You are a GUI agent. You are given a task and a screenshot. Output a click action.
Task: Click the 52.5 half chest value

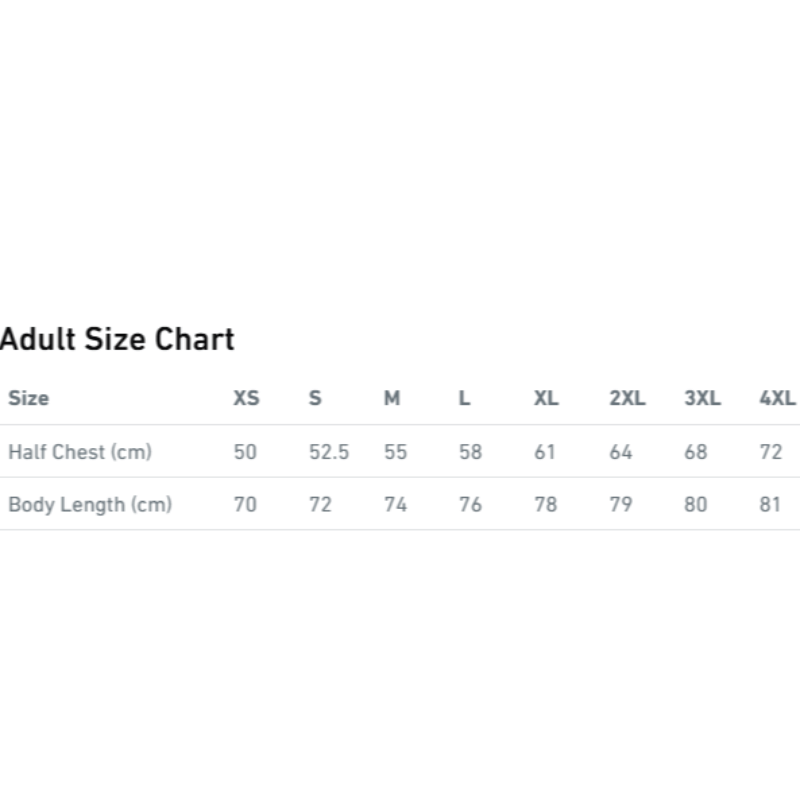[x=329, y=452]
